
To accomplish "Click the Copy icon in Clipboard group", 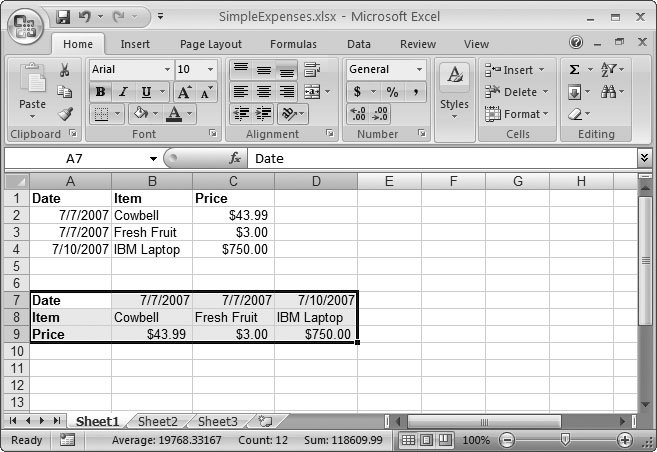I will [65, 91].
